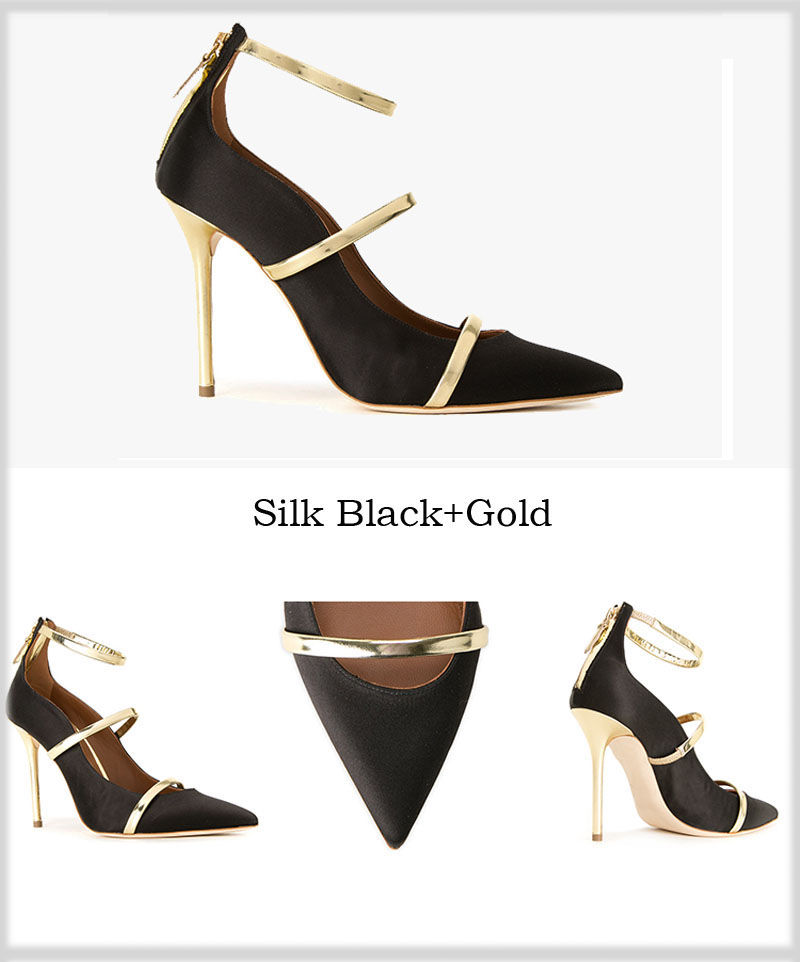This screenshot has height=962, width=800.
Task: Click the brown leather insole in close-up
Action: pos(387,621)
